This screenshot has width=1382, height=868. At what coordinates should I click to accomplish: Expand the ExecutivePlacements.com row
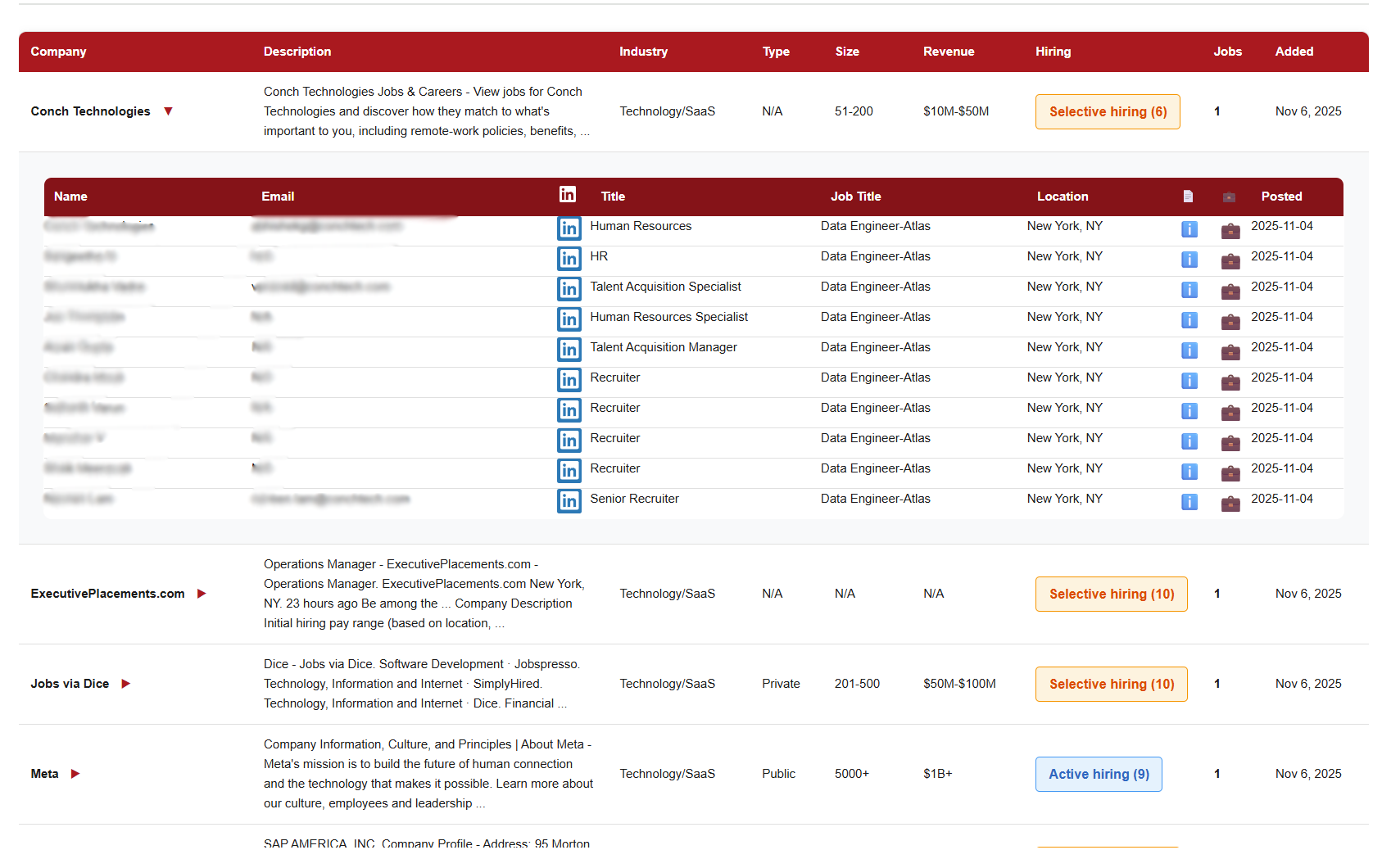click(x=202, y=594)
